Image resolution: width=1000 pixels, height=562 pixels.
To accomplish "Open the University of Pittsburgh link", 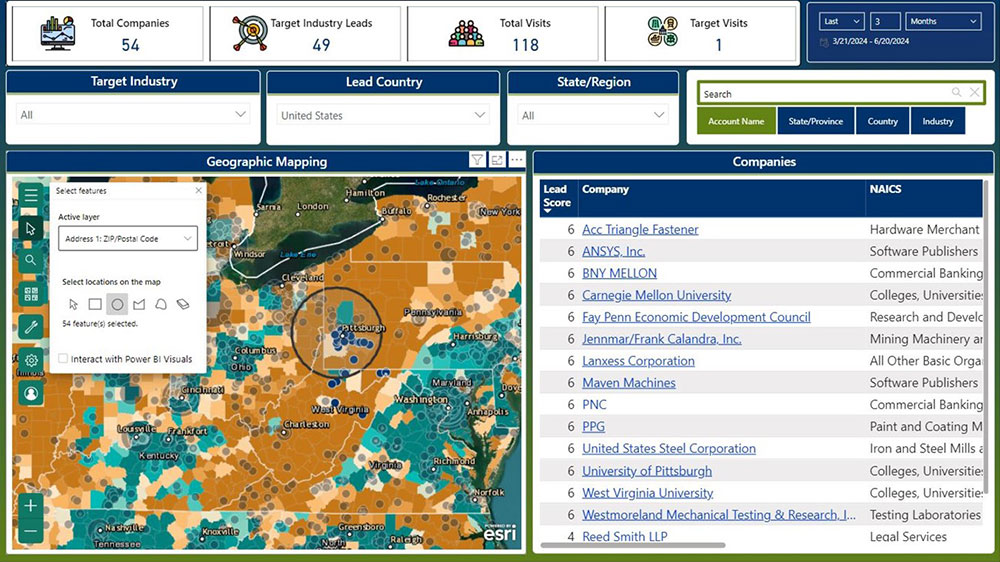I will [x=647, y=471].
